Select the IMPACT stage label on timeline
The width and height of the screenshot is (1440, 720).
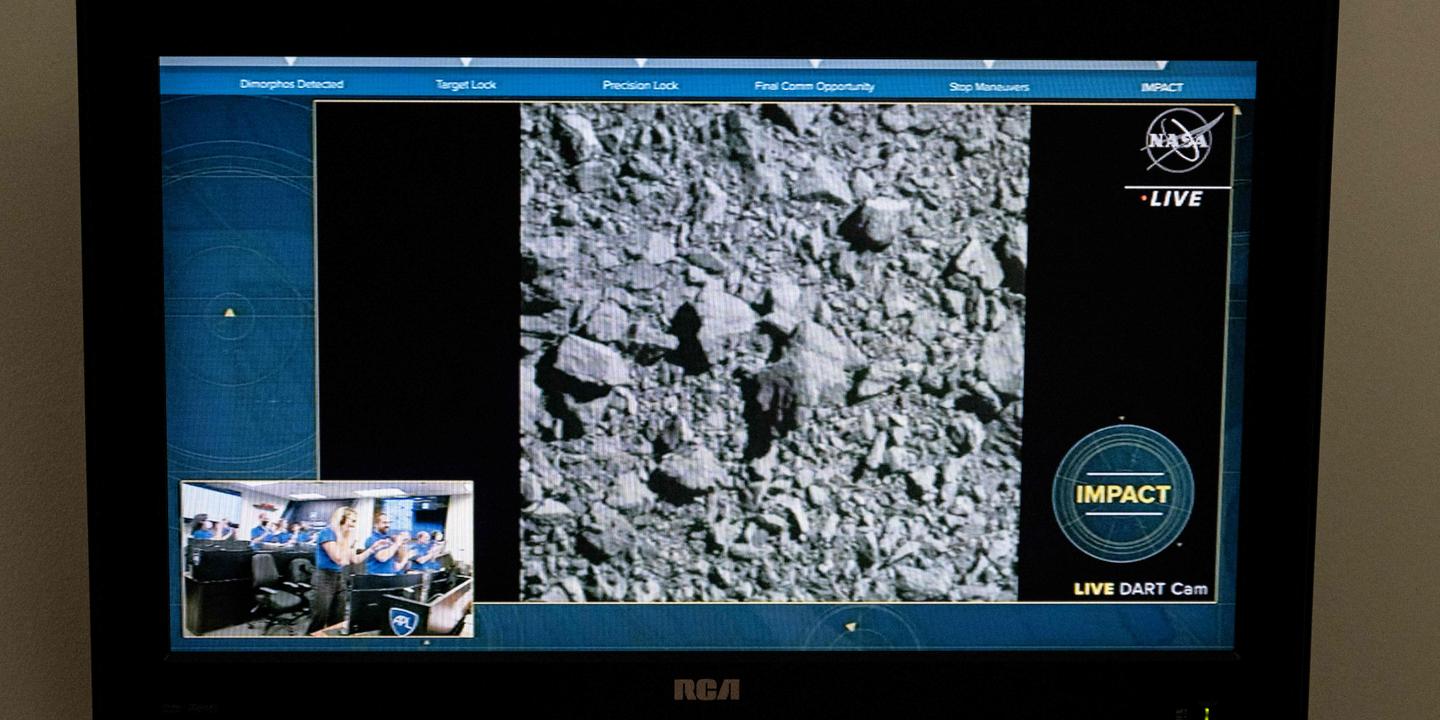1163,87
